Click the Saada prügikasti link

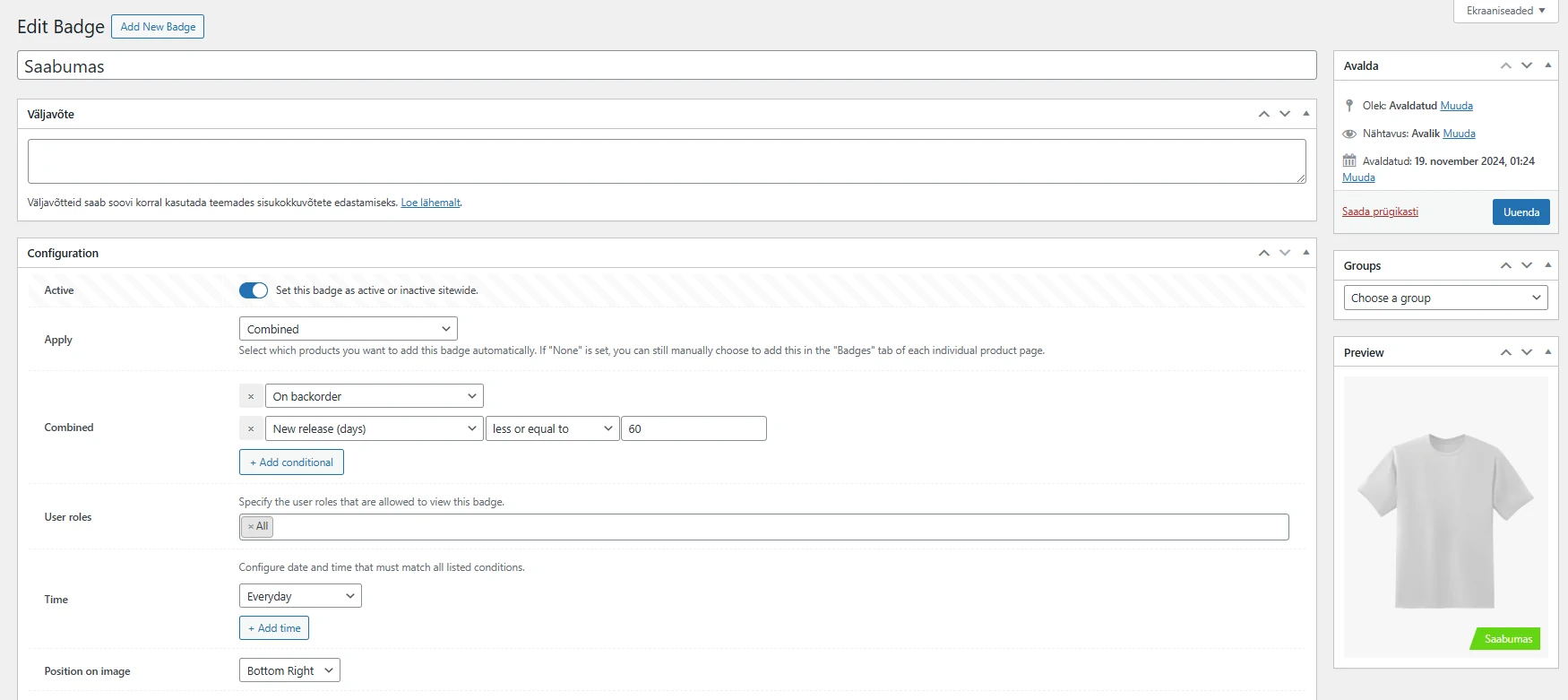[x=1380, y=212]
